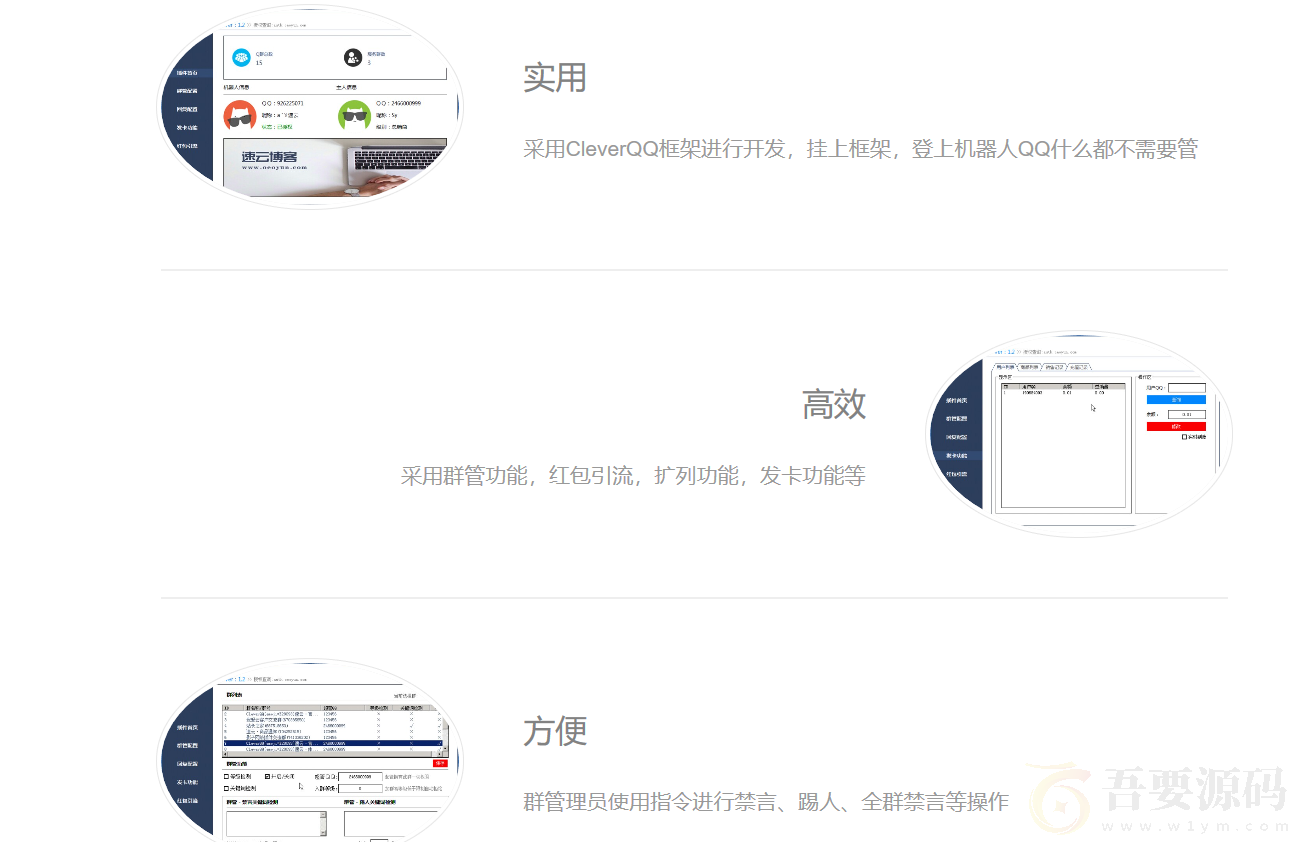The image size is (1302, 842).
Task: Select the orange cat robot avatar
Action: click(240, 116)
